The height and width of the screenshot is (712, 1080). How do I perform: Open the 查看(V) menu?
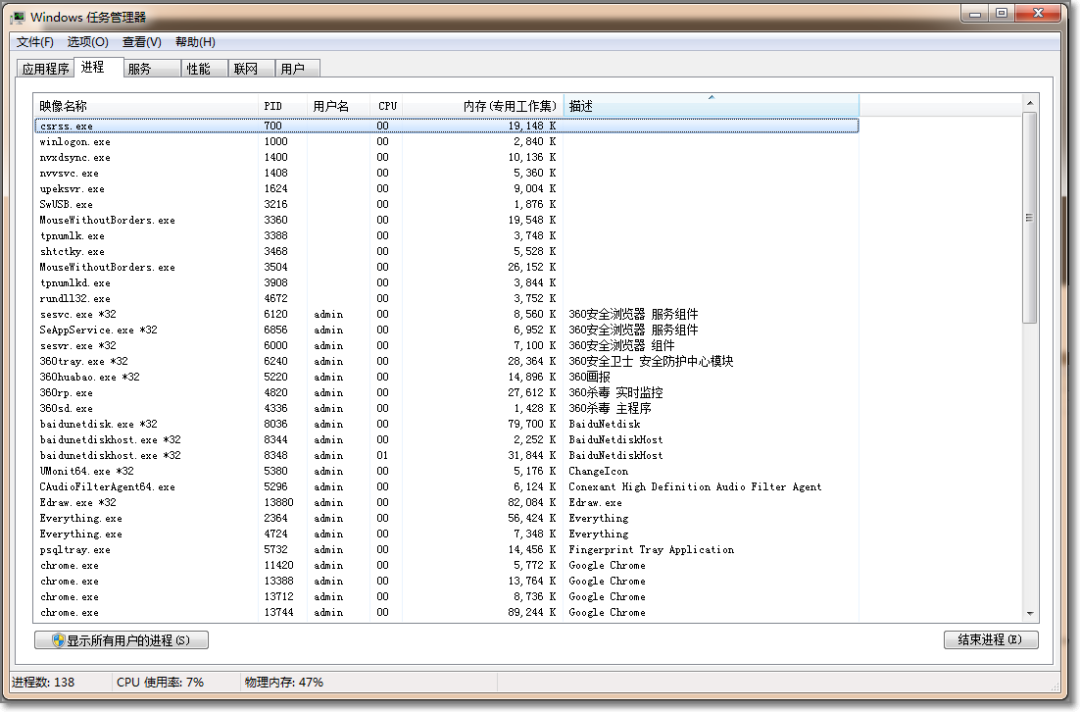coord(142,42)
